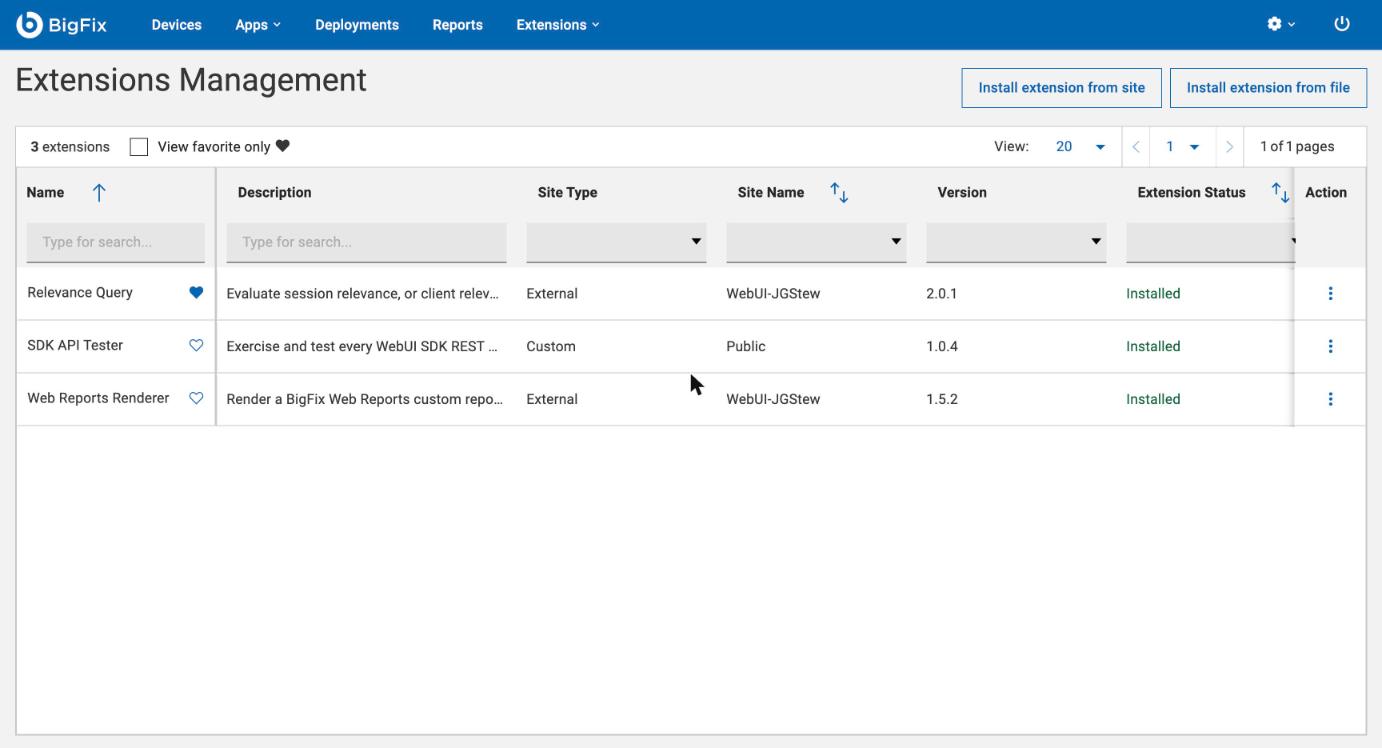The height and width of the screenshot is (748, 1382).
Task: Open the Devices menu
Action: pos(176,25)
